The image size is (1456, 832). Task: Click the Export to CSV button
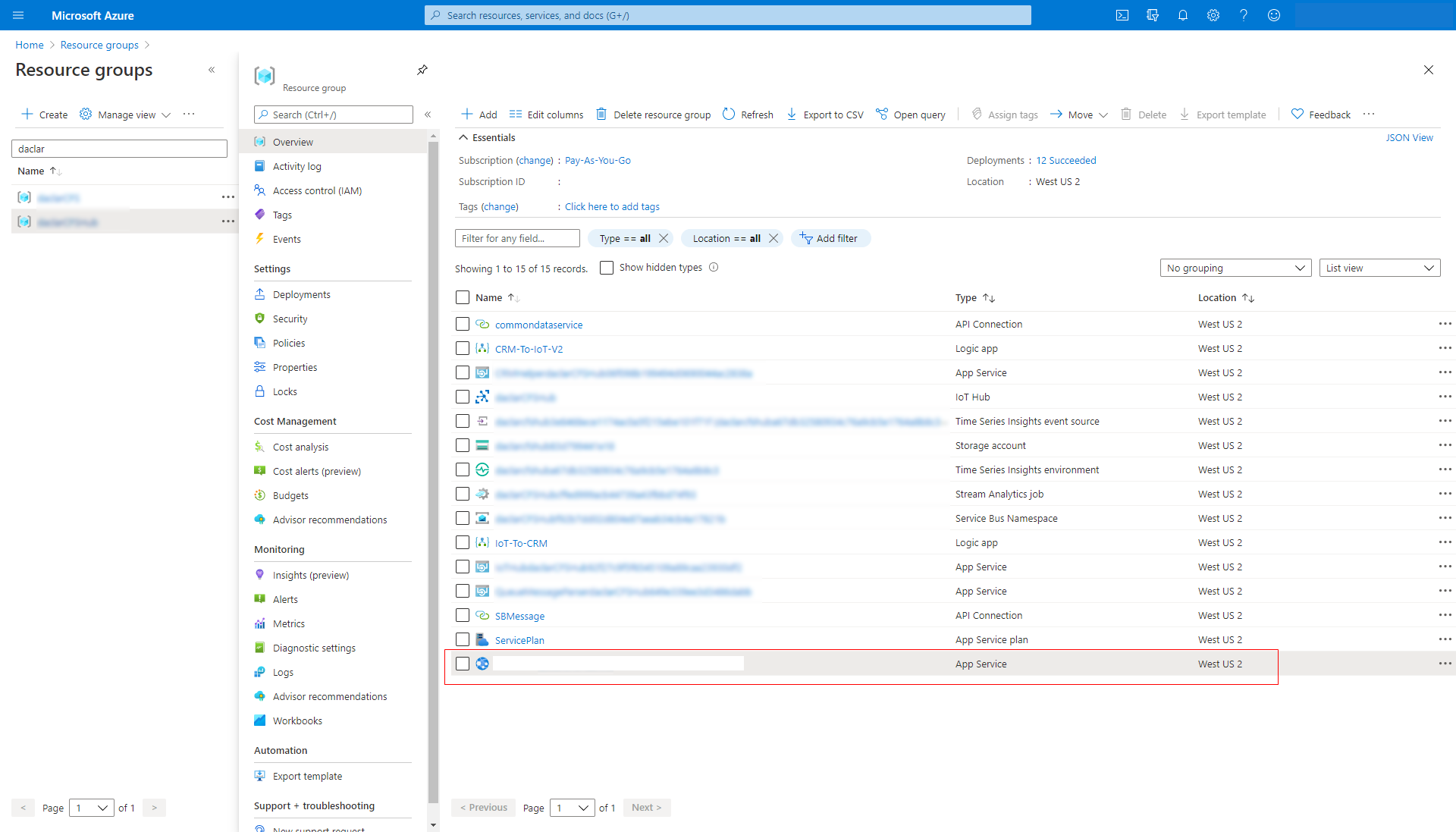pos(824,114)
